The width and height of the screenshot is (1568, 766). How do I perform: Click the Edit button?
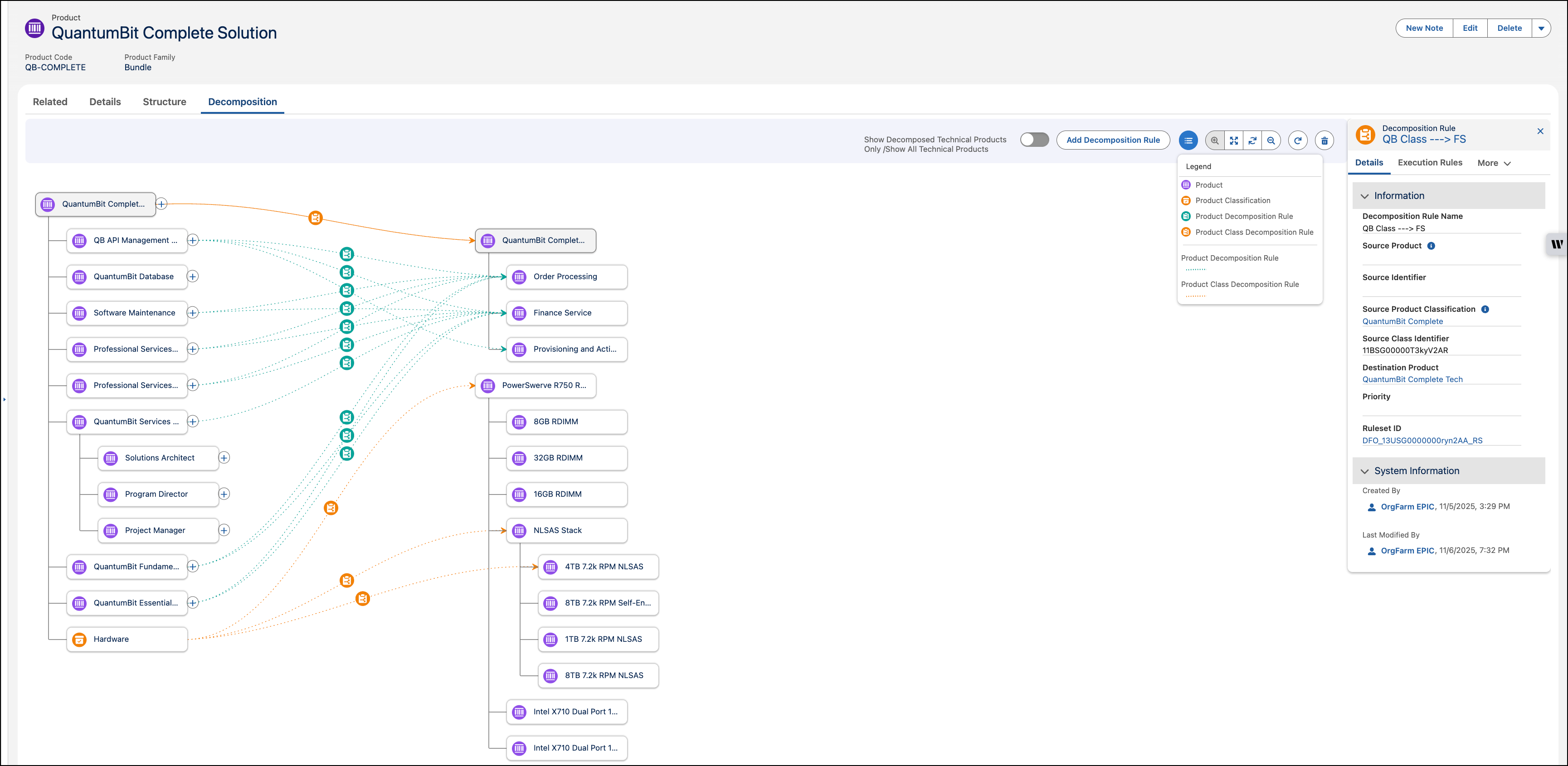[x=1470, y=28]
